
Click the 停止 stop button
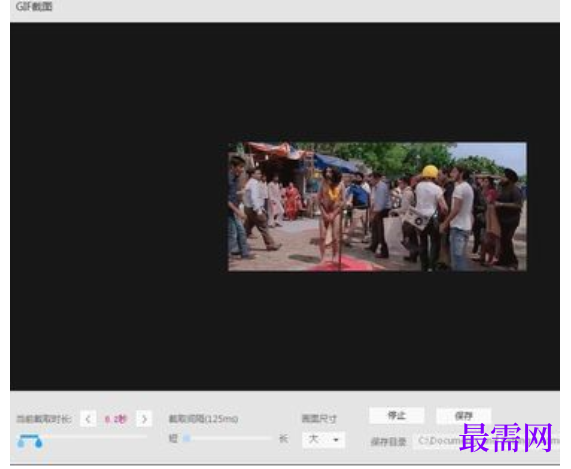point(397,415)
